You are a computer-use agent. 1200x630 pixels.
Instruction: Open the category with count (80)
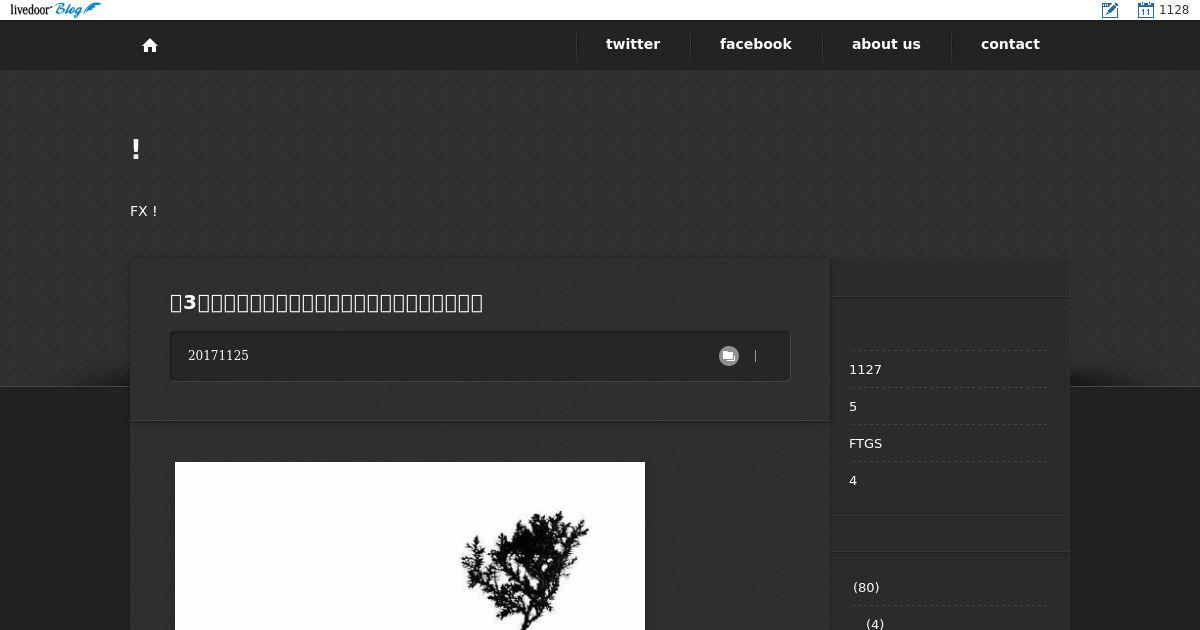[x=866, y=587]
